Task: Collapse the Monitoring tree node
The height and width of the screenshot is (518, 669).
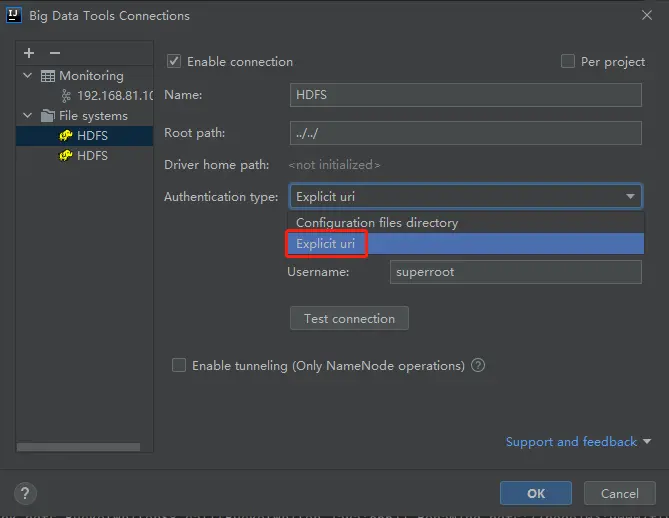Action: click(x=28, y=76)
